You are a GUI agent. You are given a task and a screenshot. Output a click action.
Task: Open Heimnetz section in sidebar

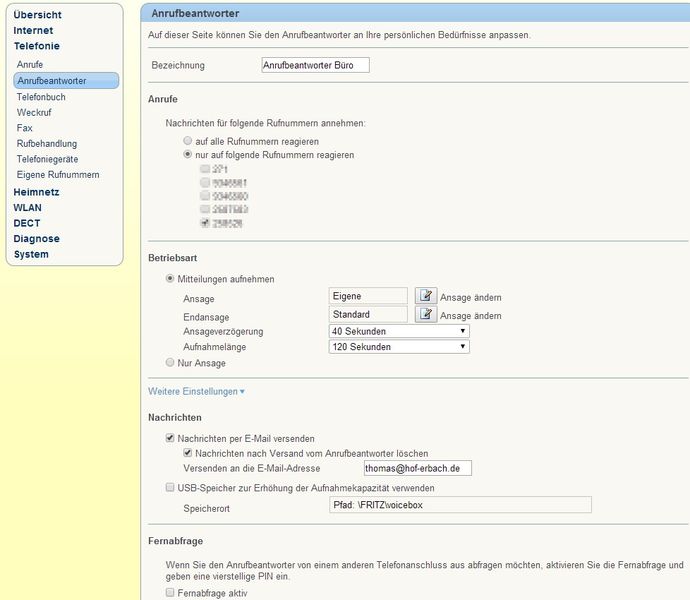tap(36, 192)
